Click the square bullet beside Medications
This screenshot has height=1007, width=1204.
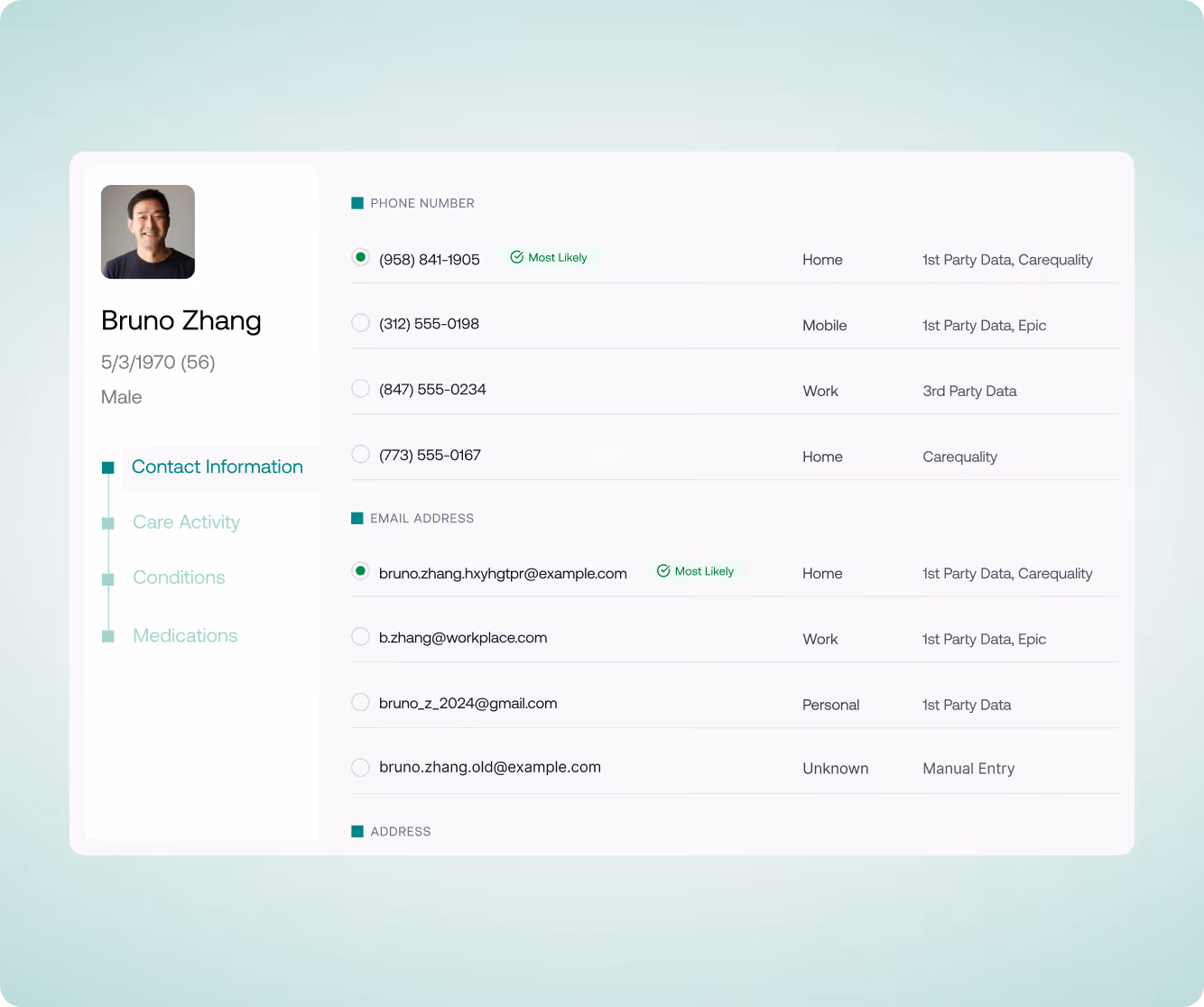point(108,636)
